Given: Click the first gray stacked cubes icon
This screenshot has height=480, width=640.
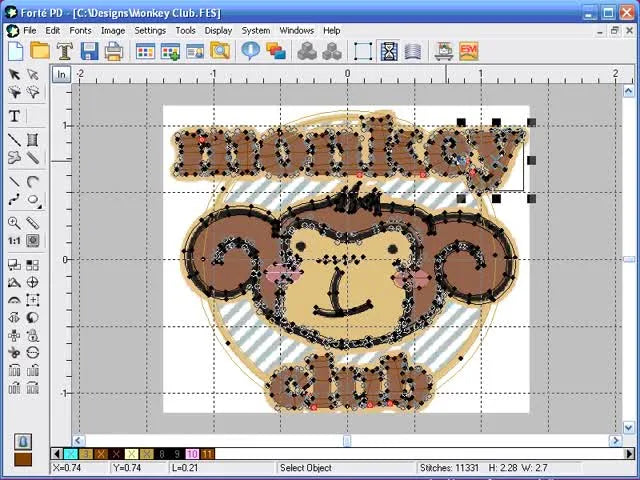Looking at the screenshot, I should coord(307,51).
